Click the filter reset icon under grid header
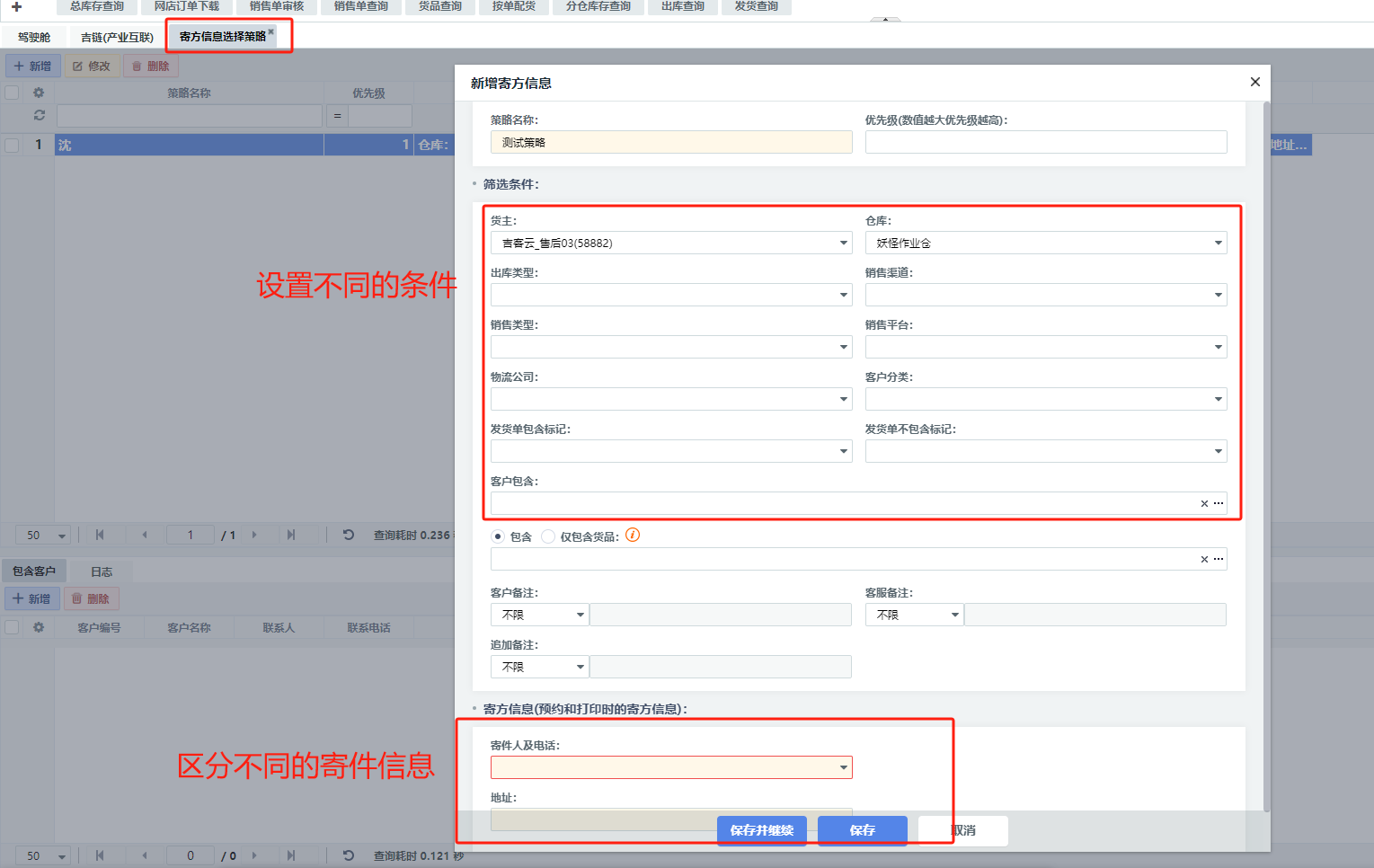The image size is (1374, 868). pos(39,116)
